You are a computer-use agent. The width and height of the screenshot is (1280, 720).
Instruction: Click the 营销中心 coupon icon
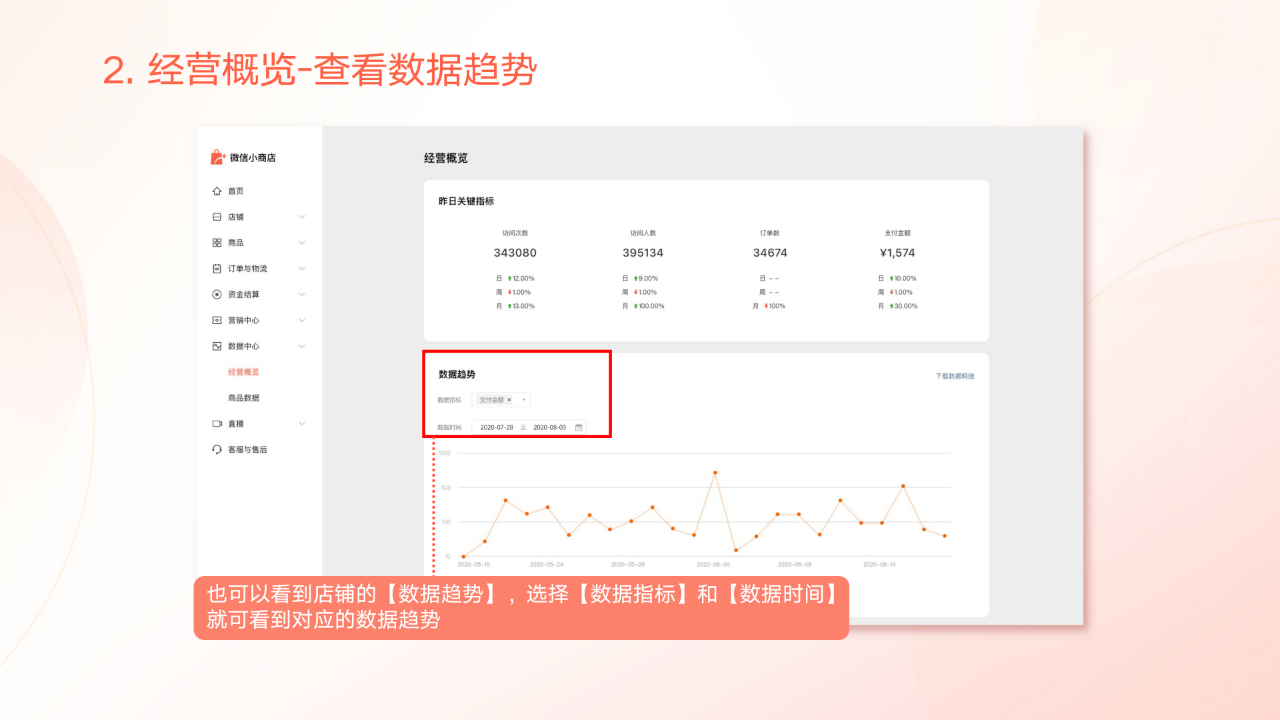tap(217, 321)
